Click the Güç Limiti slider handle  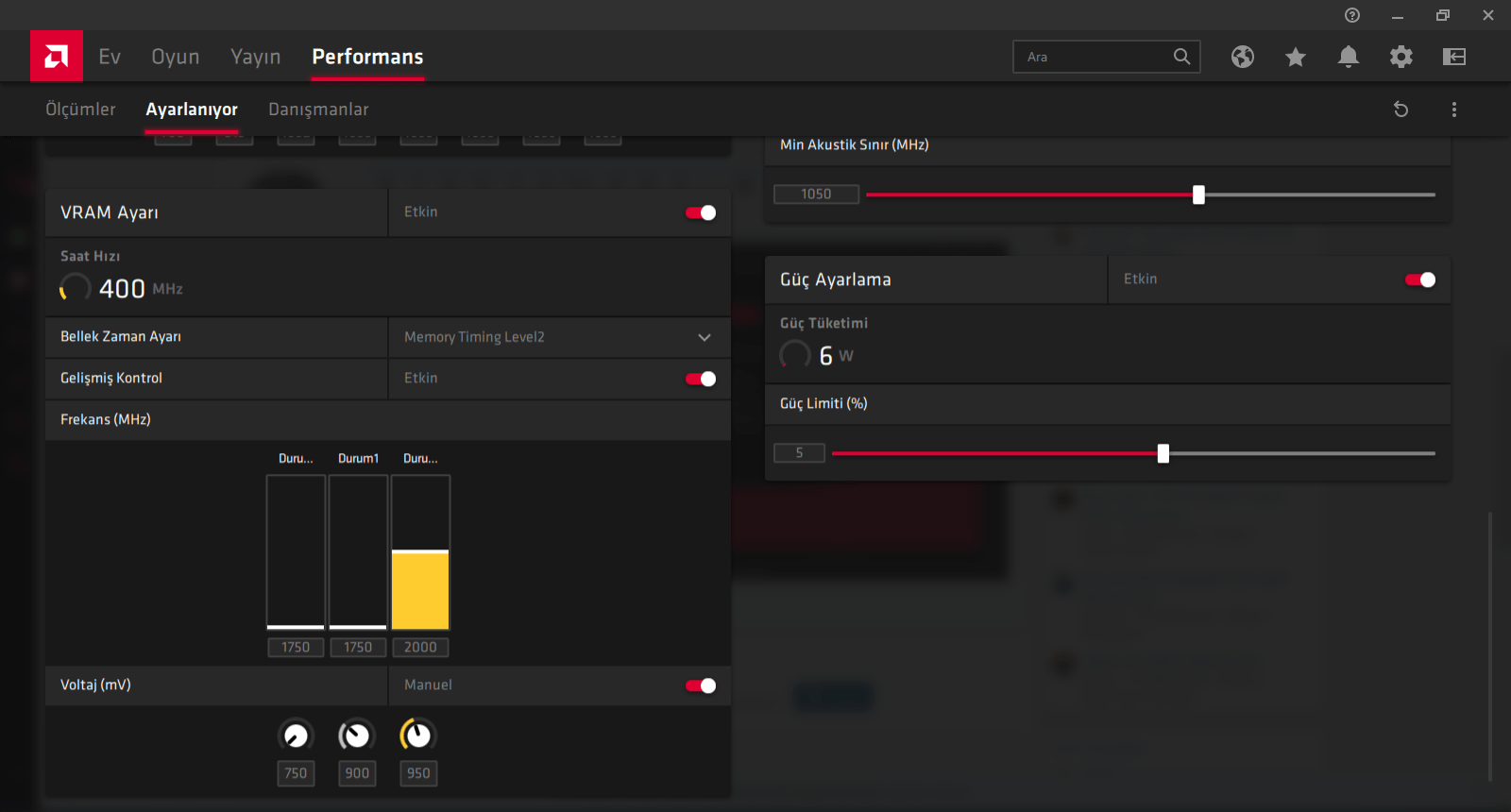pos(1163,453)
